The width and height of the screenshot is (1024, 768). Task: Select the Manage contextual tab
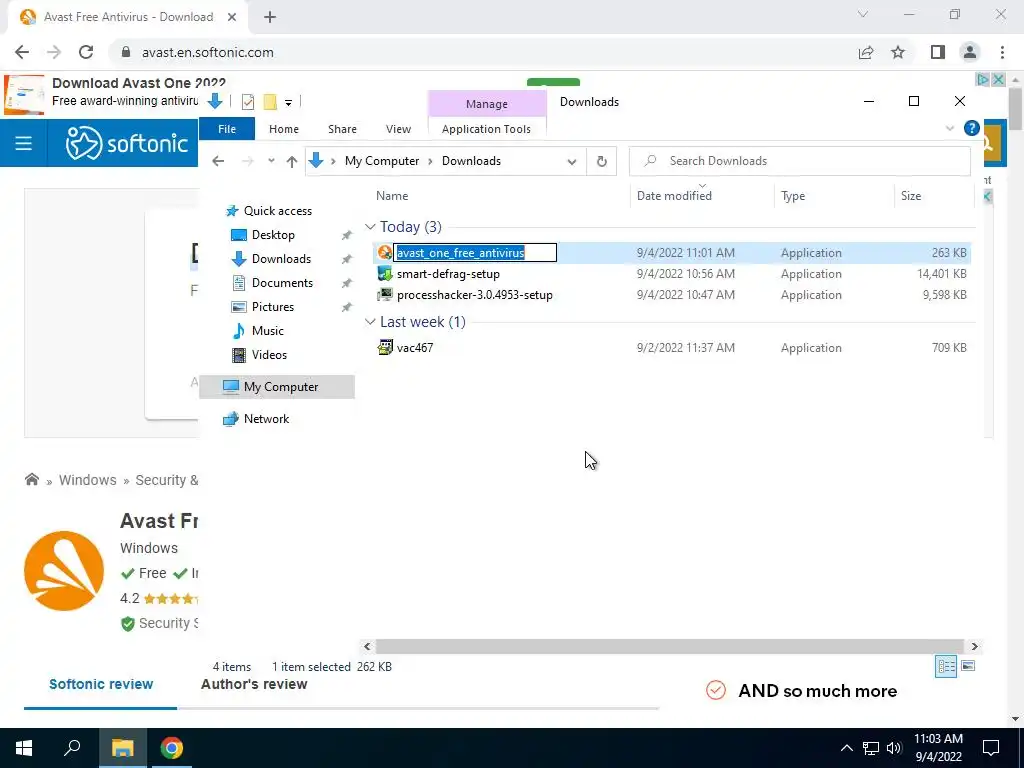pos(487,104)
